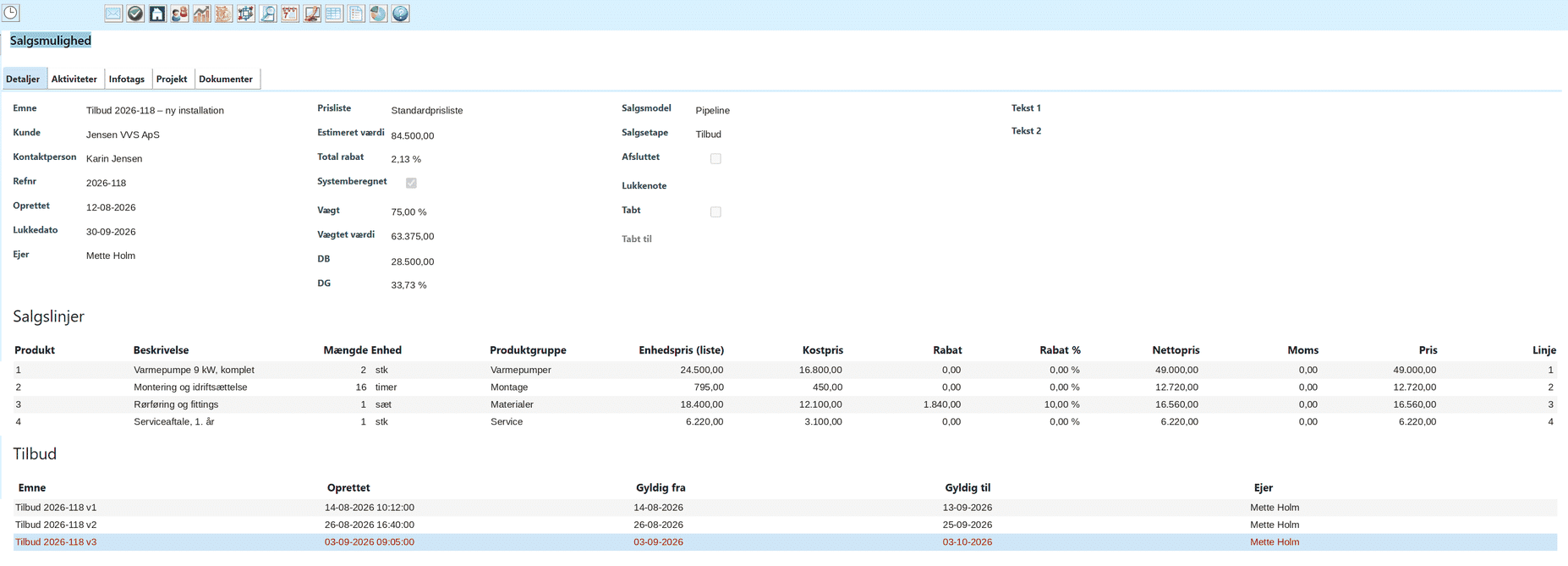Click the Standardprisliste value
This screenshot has width=1568, height=566.
(427, 110)
